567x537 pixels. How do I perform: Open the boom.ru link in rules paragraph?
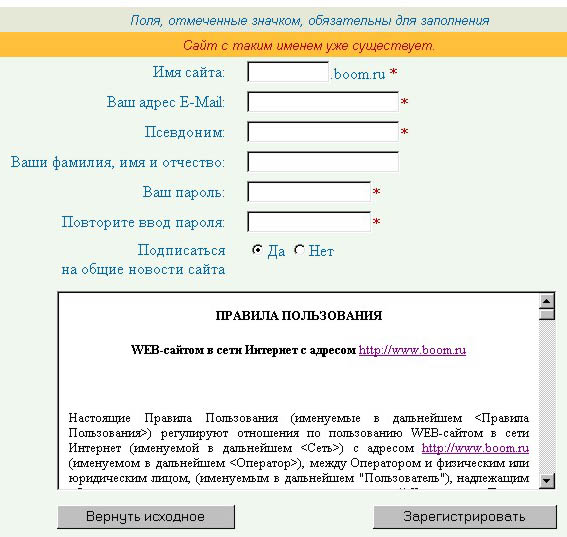[x=475, y=448]
